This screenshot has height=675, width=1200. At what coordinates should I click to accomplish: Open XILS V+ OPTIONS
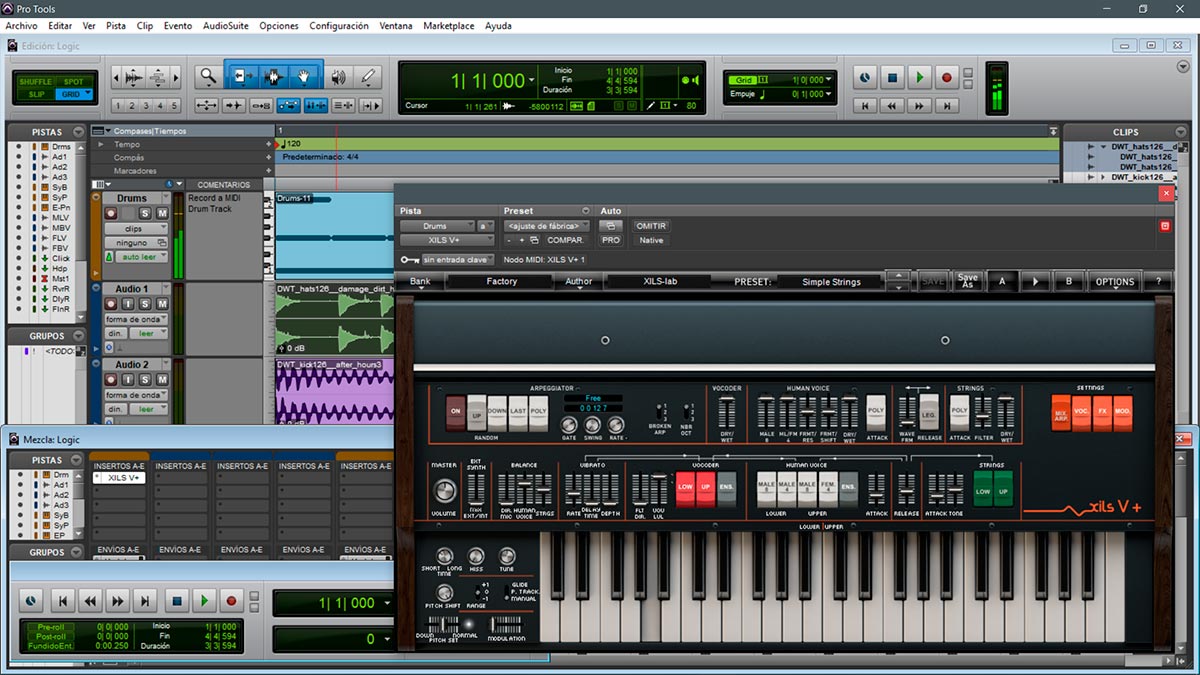[x=1115, y=282]
